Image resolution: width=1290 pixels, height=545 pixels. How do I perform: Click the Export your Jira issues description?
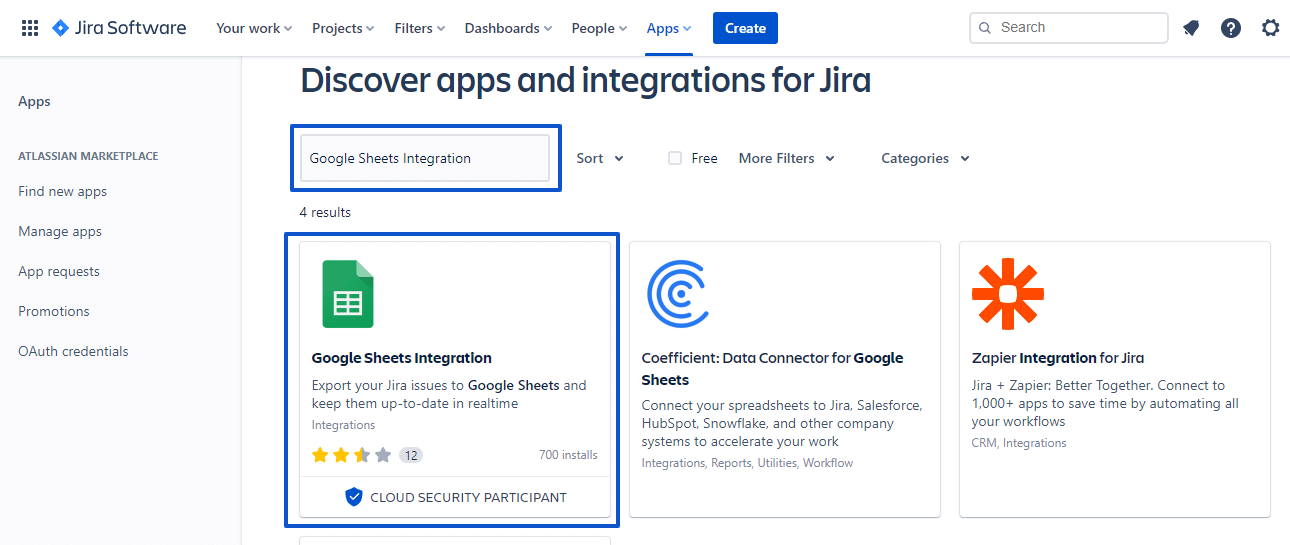point(449,394)
